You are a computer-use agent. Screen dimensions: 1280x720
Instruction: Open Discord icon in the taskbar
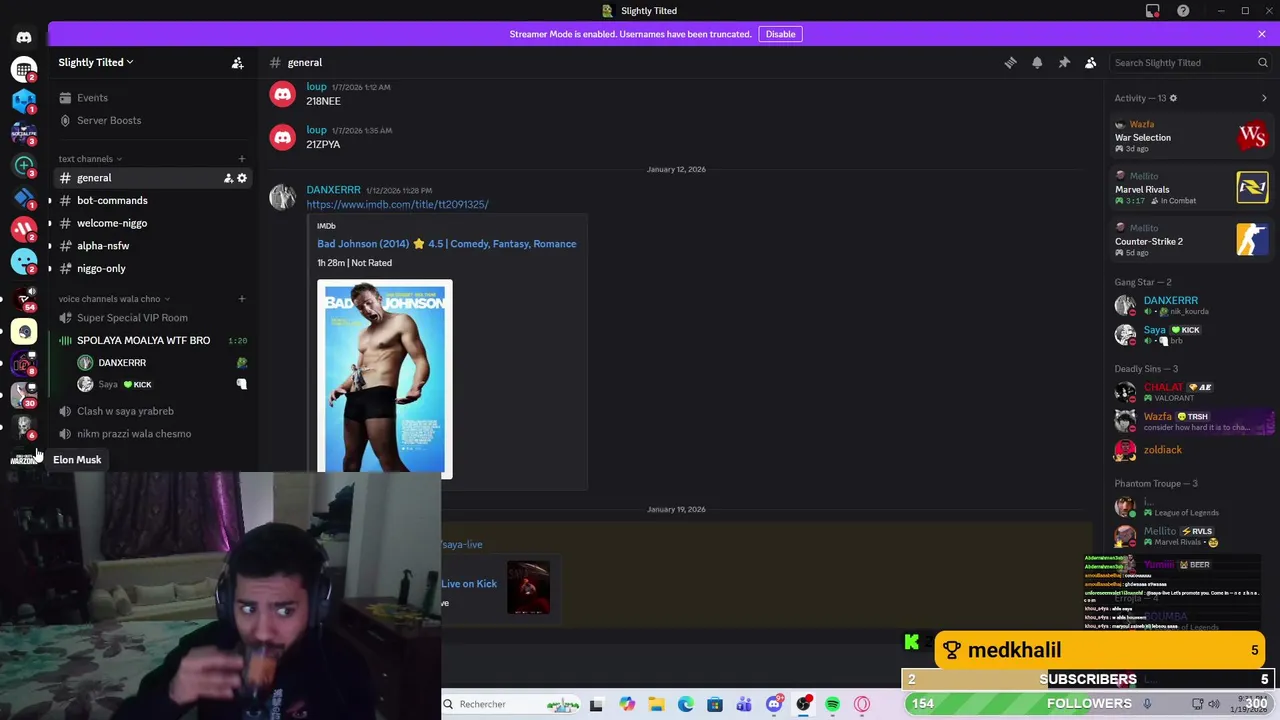pyautogui.click(x=773, y=704)
